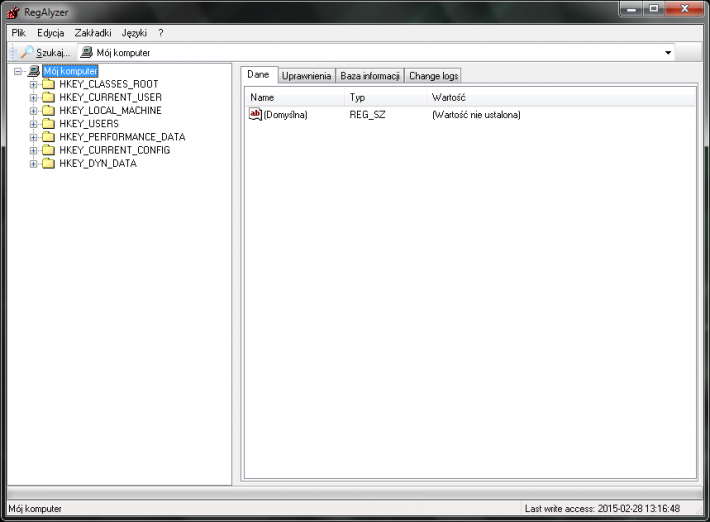
Task: Click the Mój komputer status bar text
Action: pyautogui.click(x=35, y=508)
